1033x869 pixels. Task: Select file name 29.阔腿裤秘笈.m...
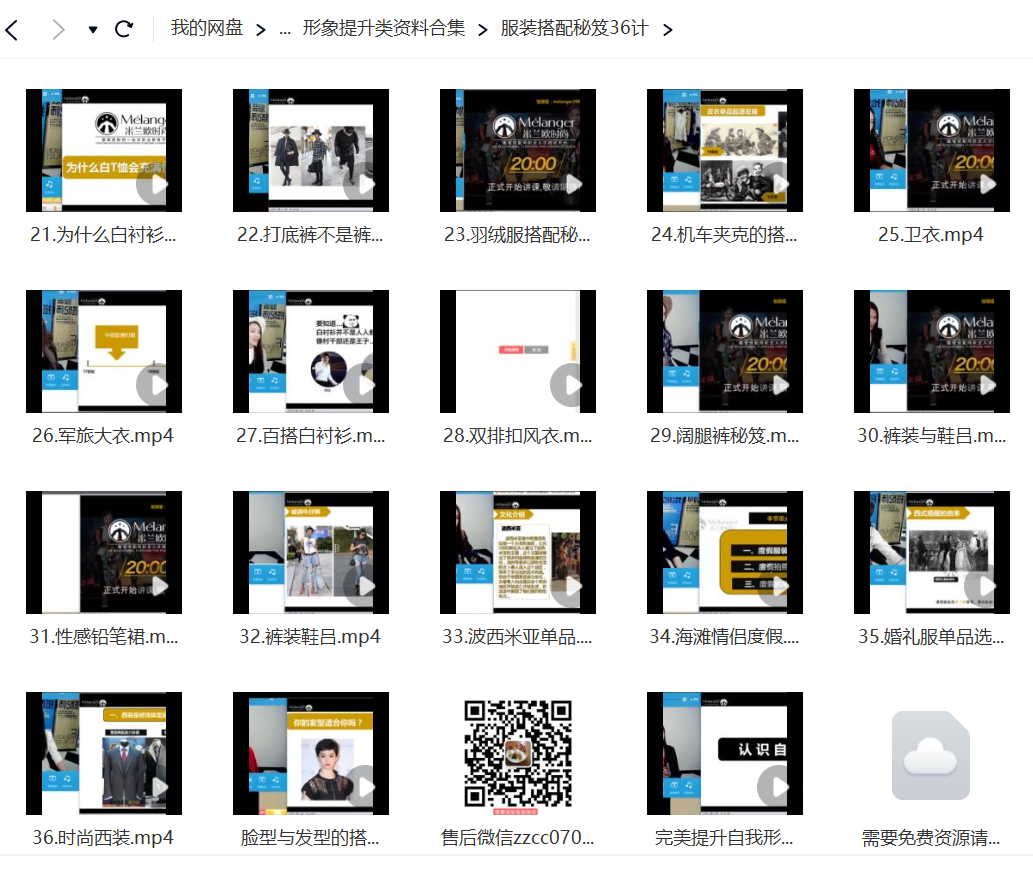click(x=725, y=435)
